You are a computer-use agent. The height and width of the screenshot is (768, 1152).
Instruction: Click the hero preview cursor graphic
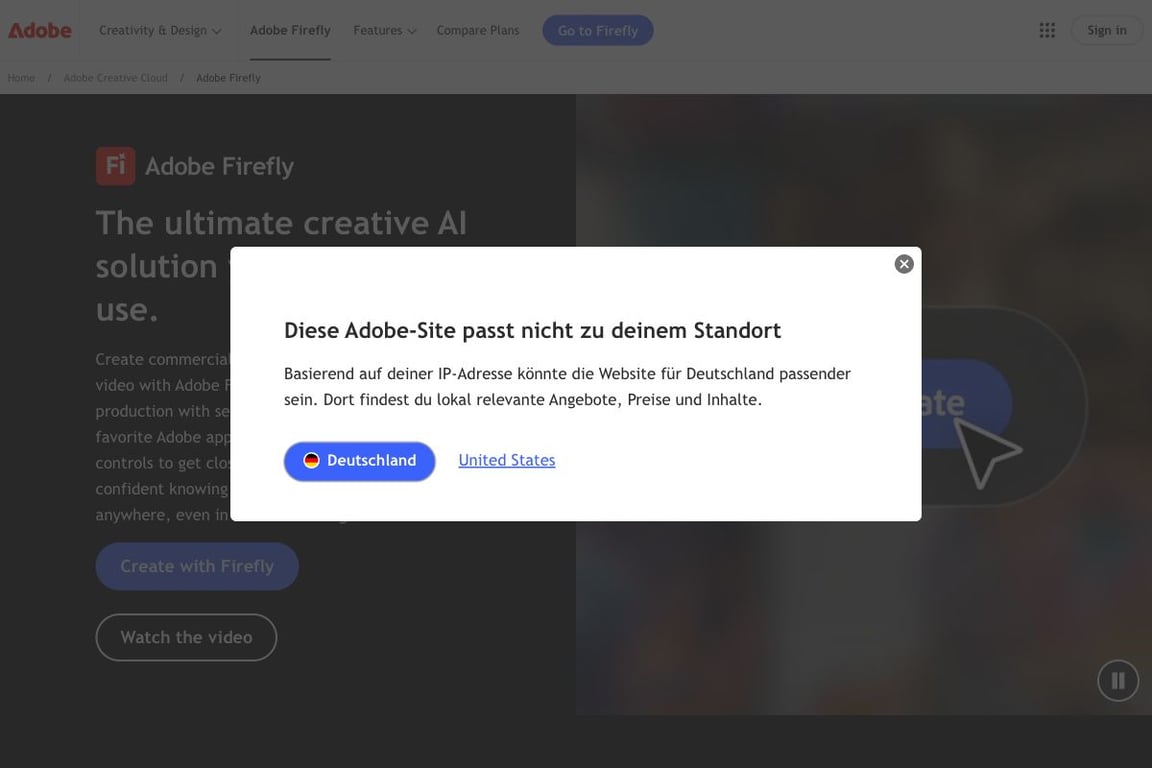(x=984, y=451)
